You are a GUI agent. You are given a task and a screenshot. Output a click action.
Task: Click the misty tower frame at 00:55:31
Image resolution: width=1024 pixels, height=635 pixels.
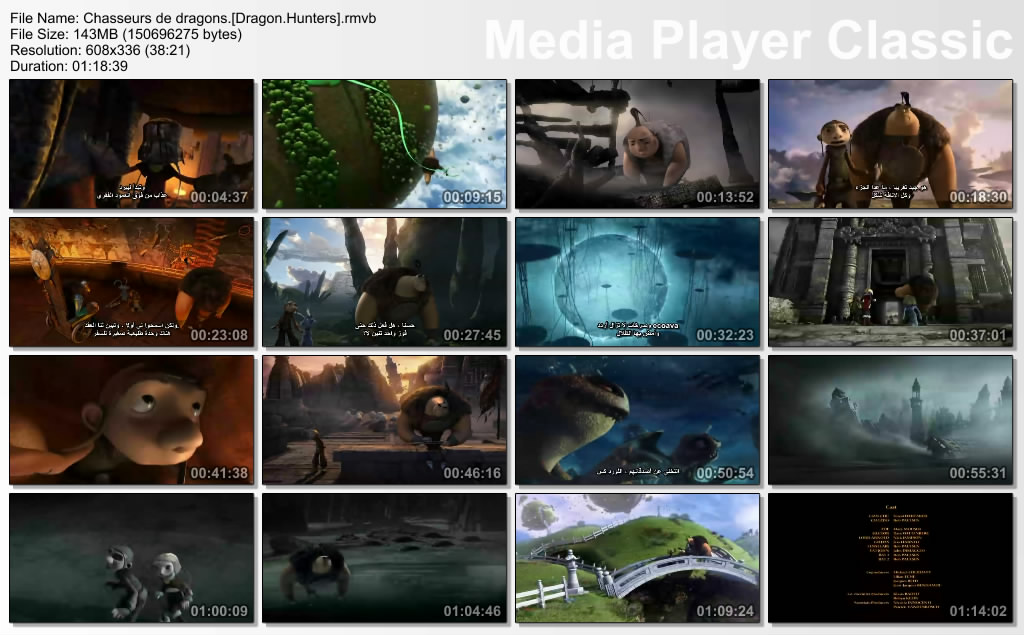click(x=890, y=420)
